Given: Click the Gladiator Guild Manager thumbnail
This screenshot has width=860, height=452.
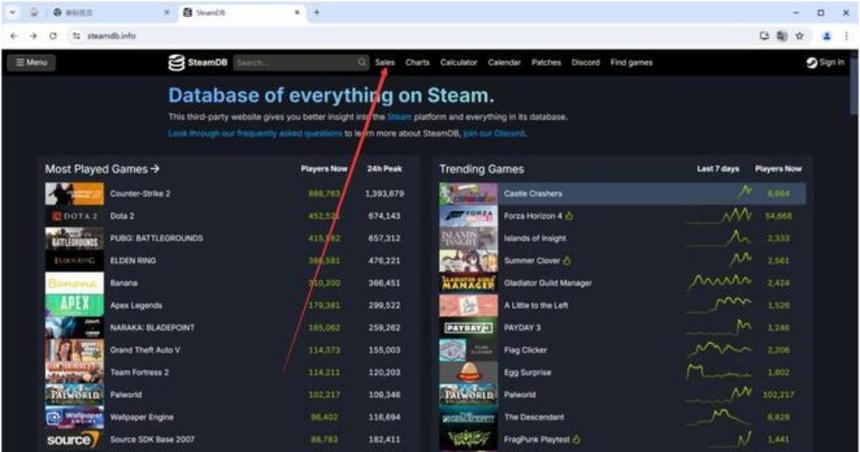Looking at the screenshot, I should [468, 283].
